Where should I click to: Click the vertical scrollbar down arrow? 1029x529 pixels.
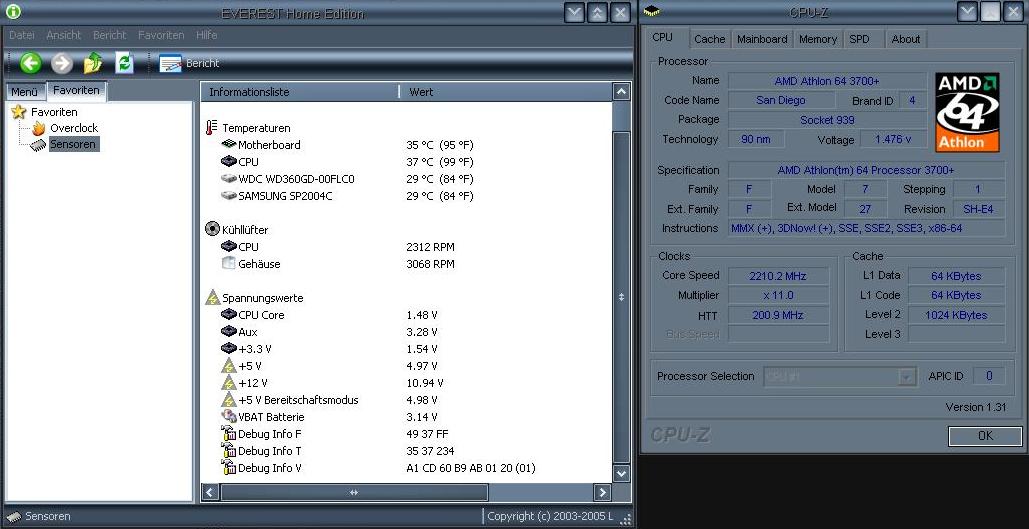pos(621,473)
